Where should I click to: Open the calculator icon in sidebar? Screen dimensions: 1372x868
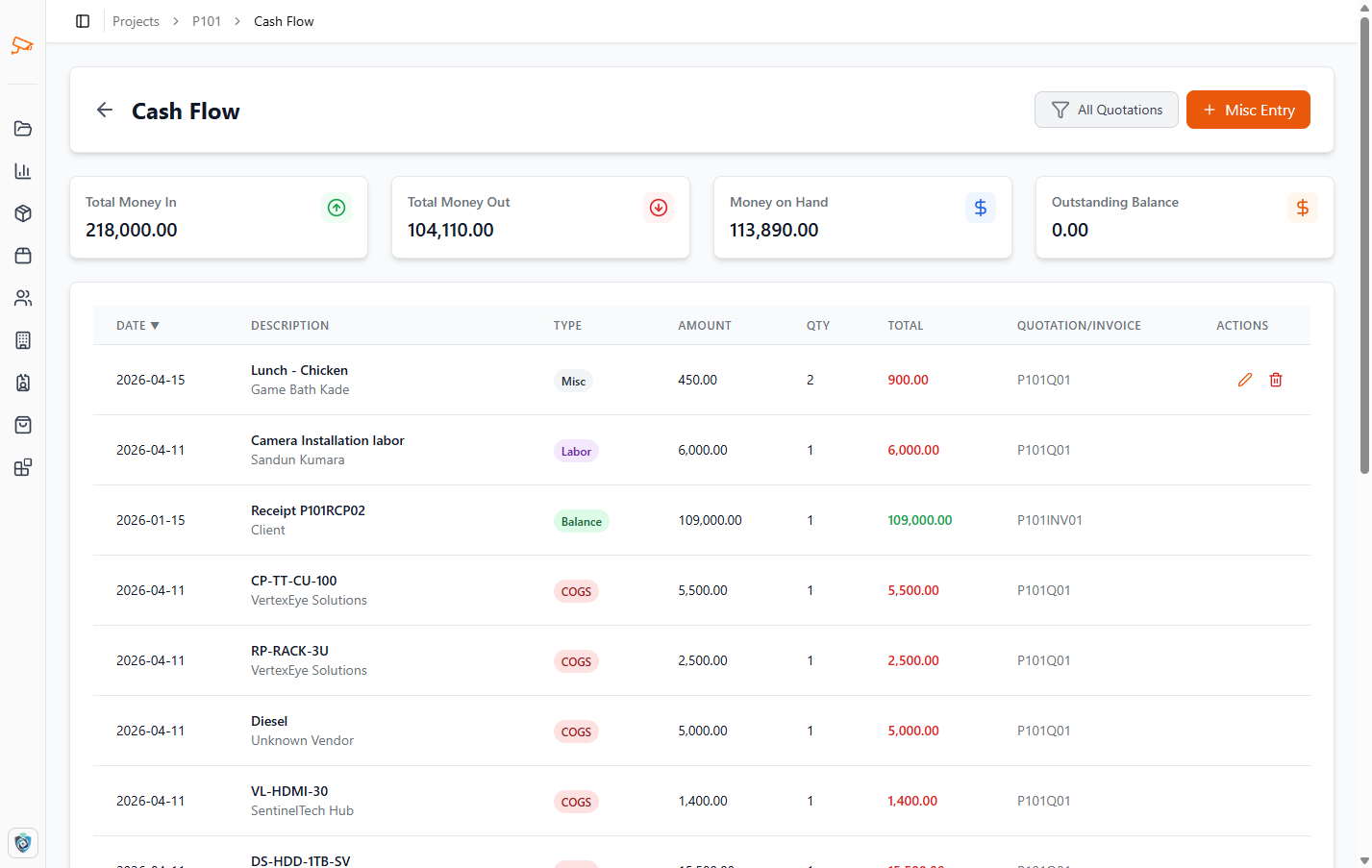tap(23, 340)
